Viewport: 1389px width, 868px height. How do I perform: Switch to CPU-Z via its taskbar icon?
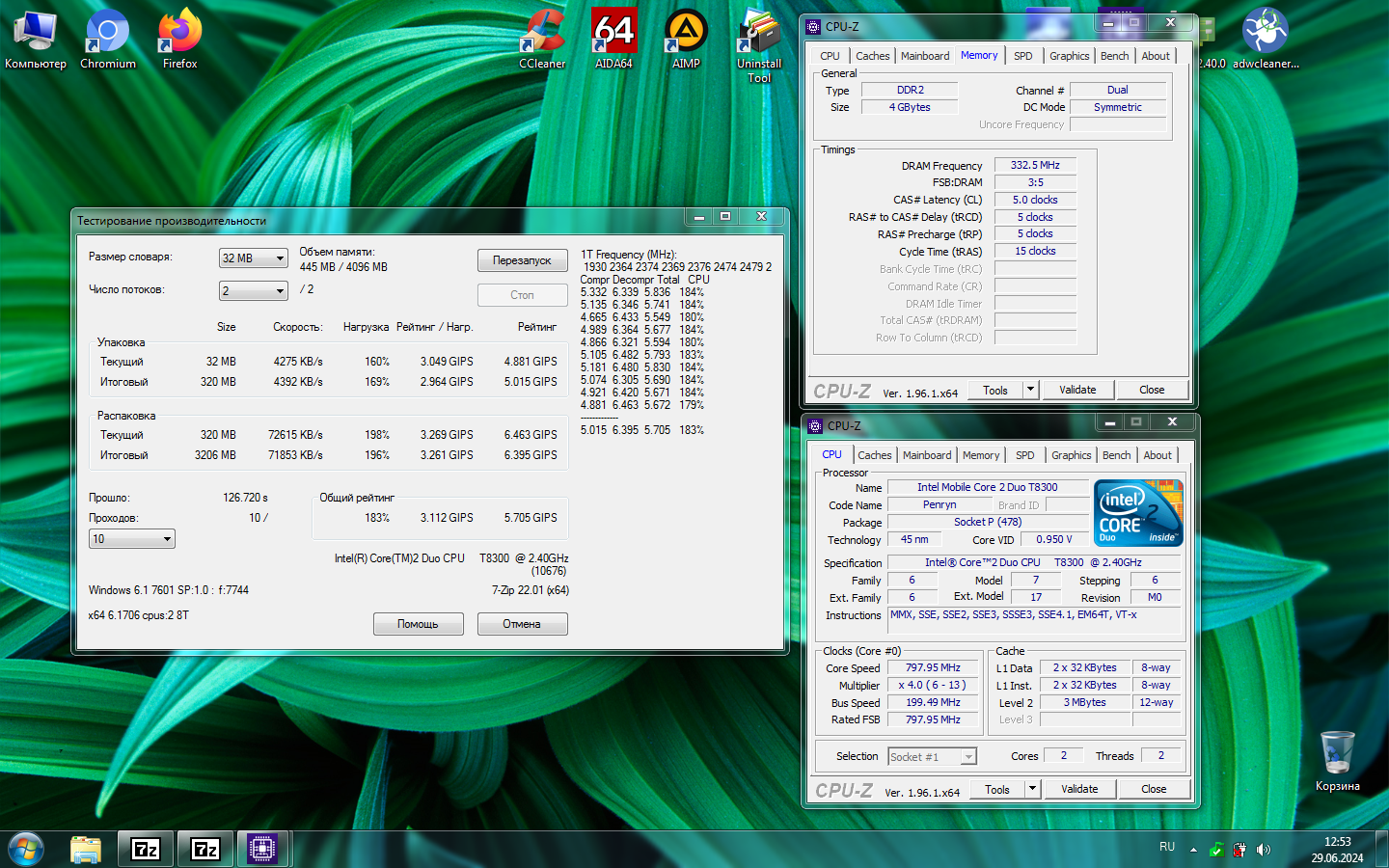[x=261, y=849]
